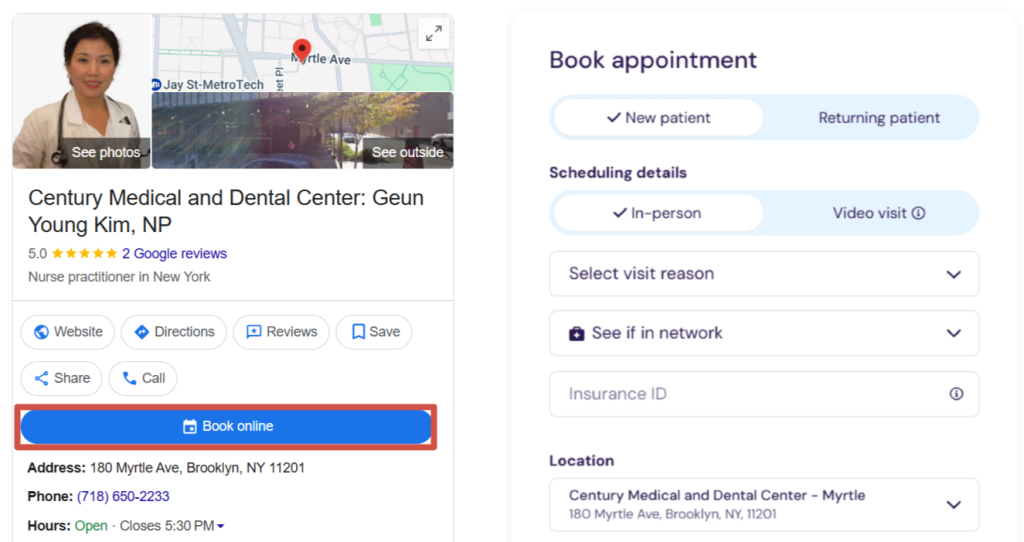Open the Location dropdown for Myrtle
Image resolution: width=1024 pixels, height=542 pixels.
pyautogui.click(x=764, y=505)
